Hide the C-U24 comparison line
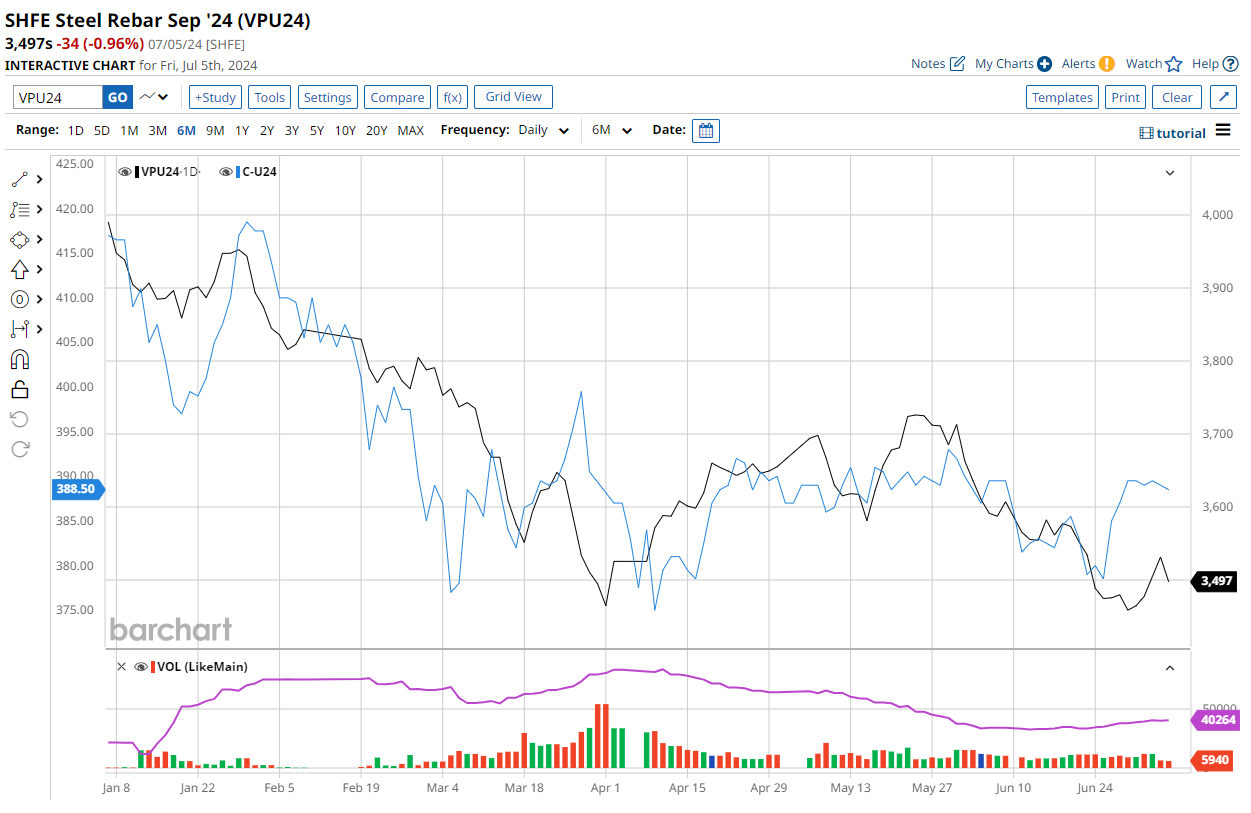1251x813 pixels. [x=226, y=172]
